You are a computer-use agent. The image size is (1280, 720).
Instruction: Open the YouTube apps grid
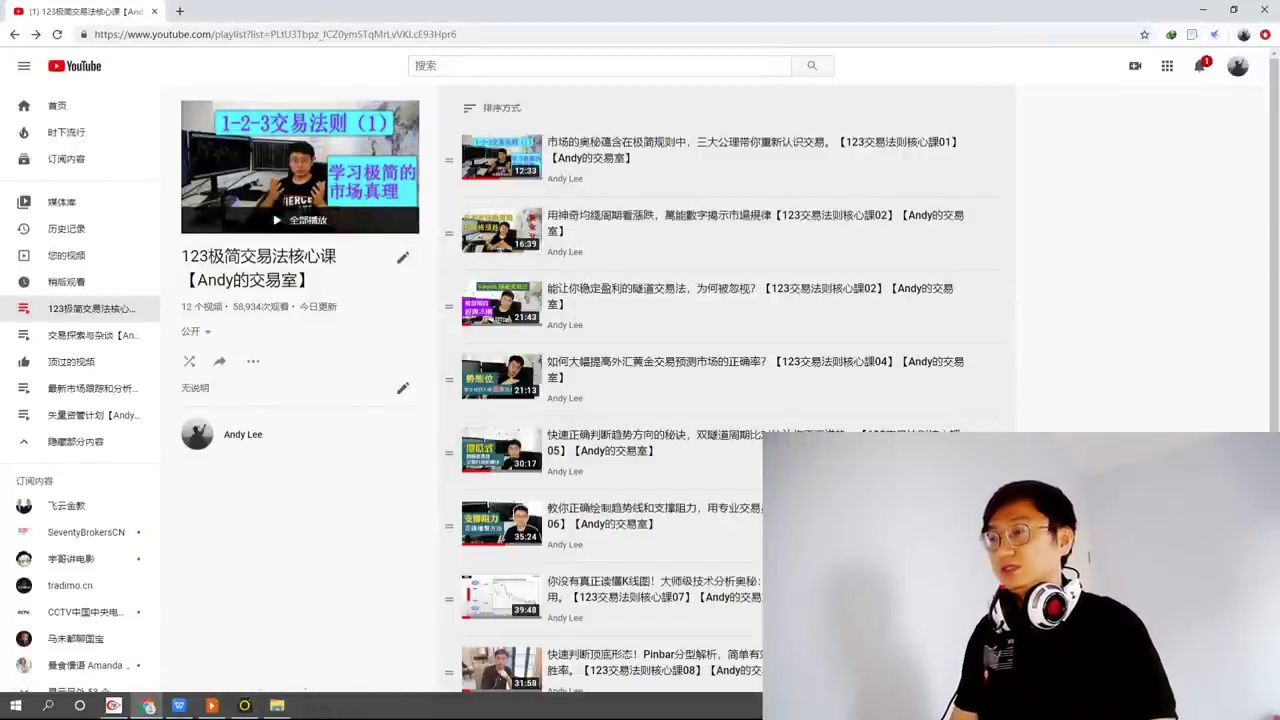[1167, 66]
